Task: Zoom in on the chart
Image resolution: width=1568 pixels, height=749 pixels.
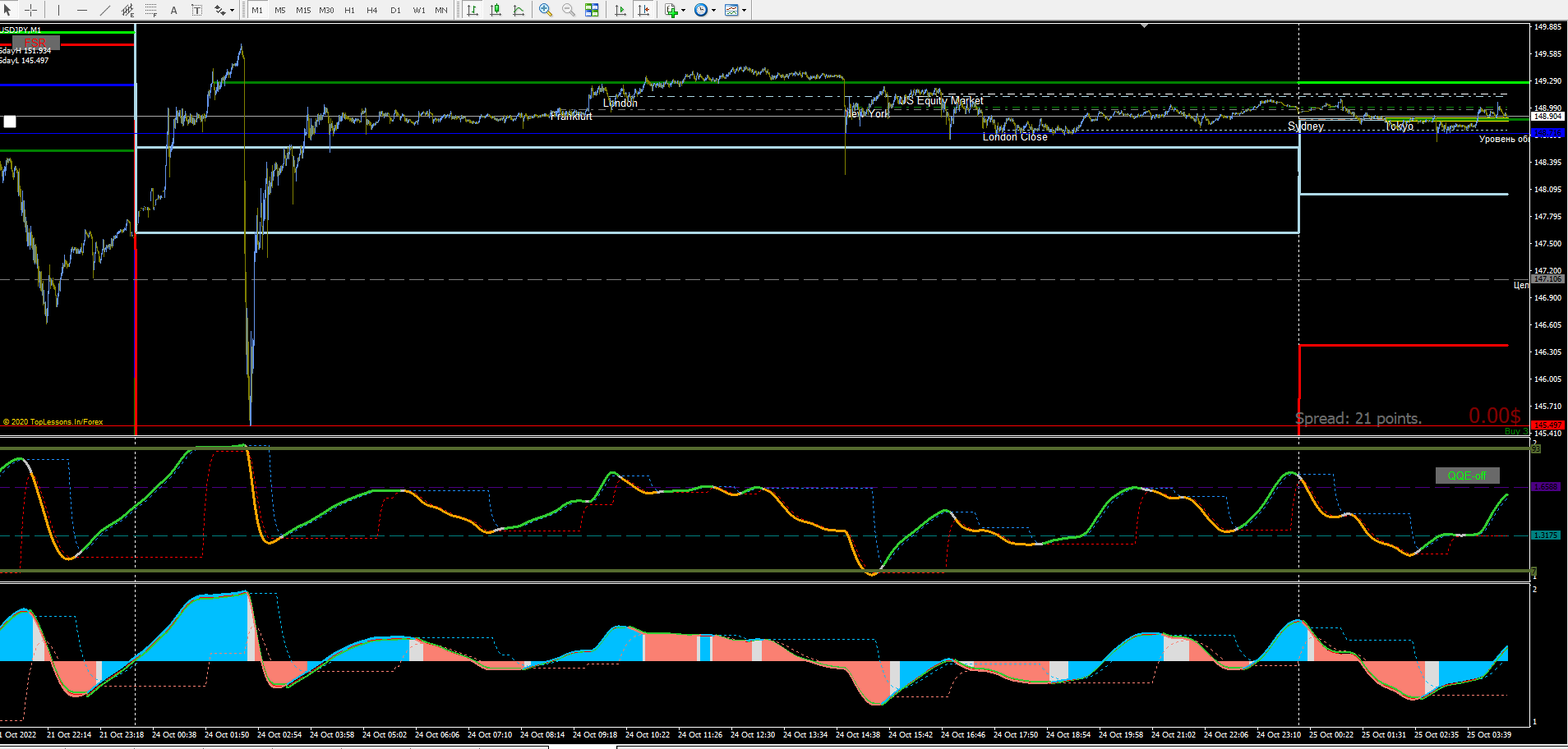Action: (546, 10)
